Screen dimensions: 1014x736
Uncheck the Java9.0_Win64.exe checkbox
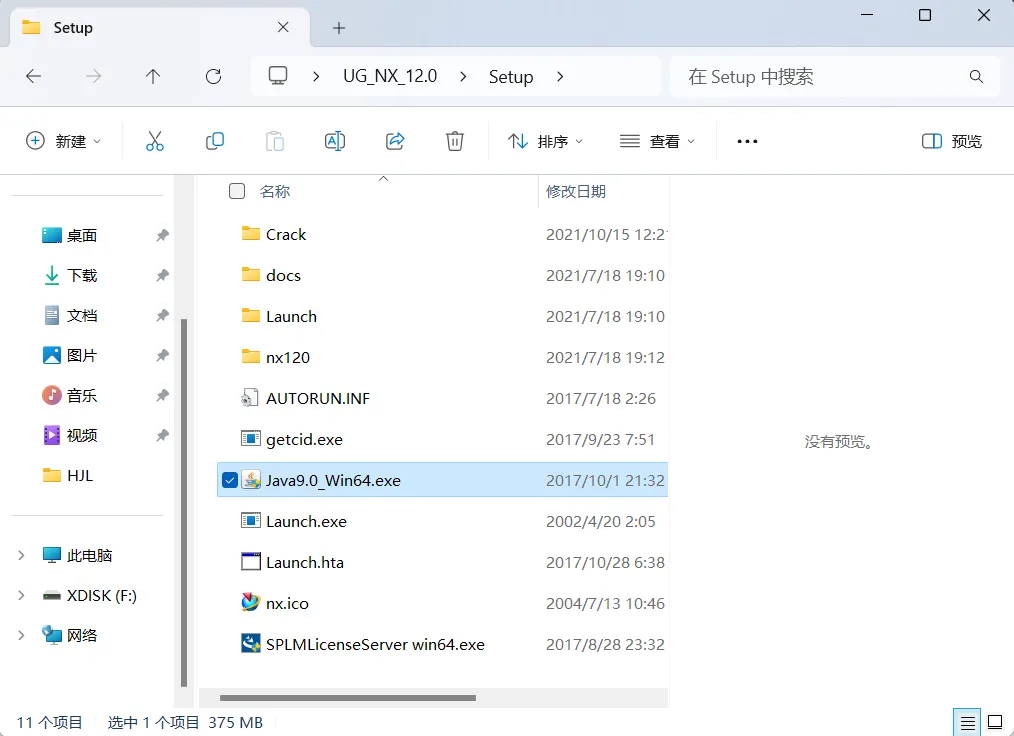[x=230, y=480]
